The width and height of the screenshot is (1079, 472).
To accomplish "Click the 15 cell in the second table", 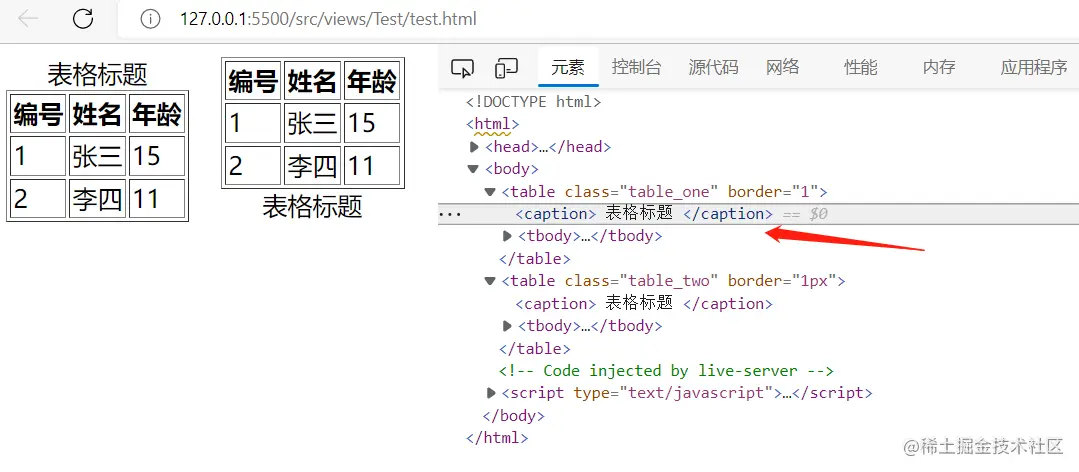I will [372, 123].
